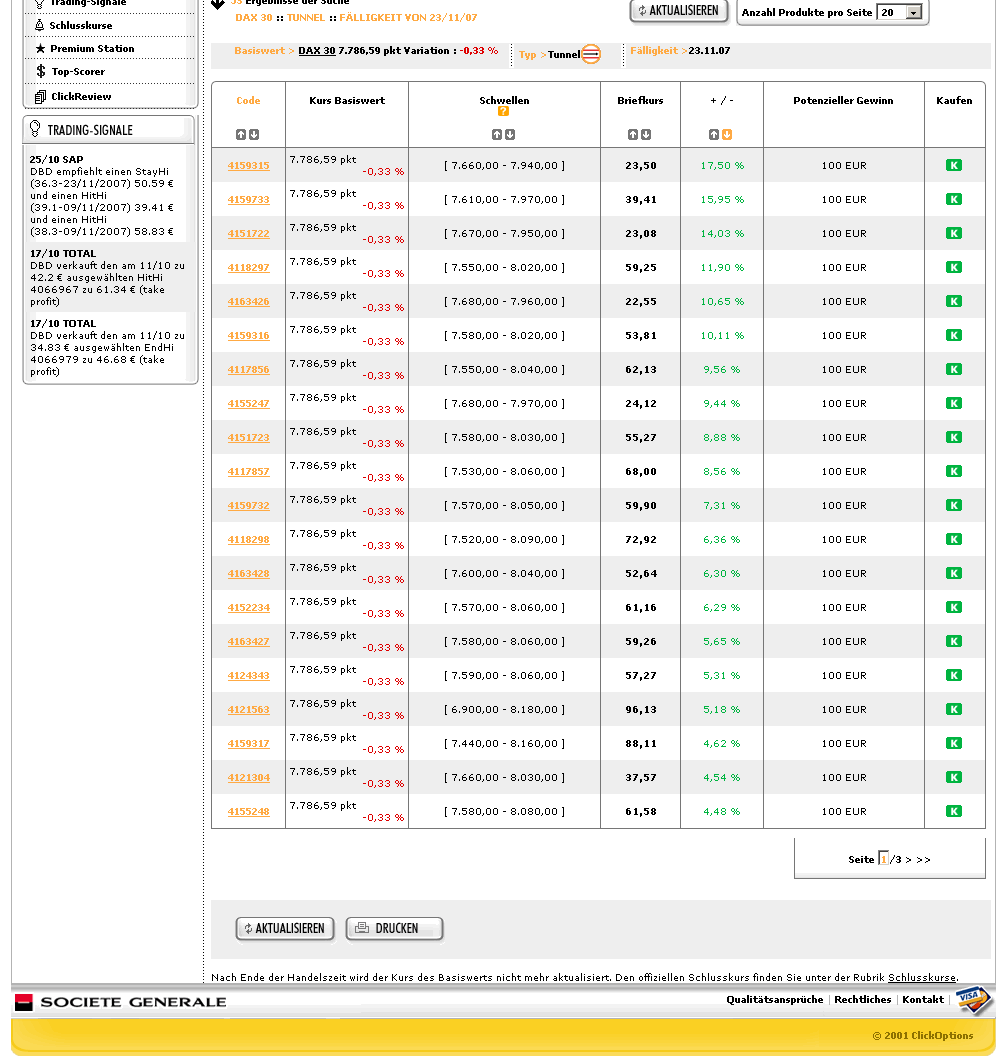The image size is (1006, 1057).
Task: Buy product 4163426 via K icon
Action: click(x=953, y=301)
